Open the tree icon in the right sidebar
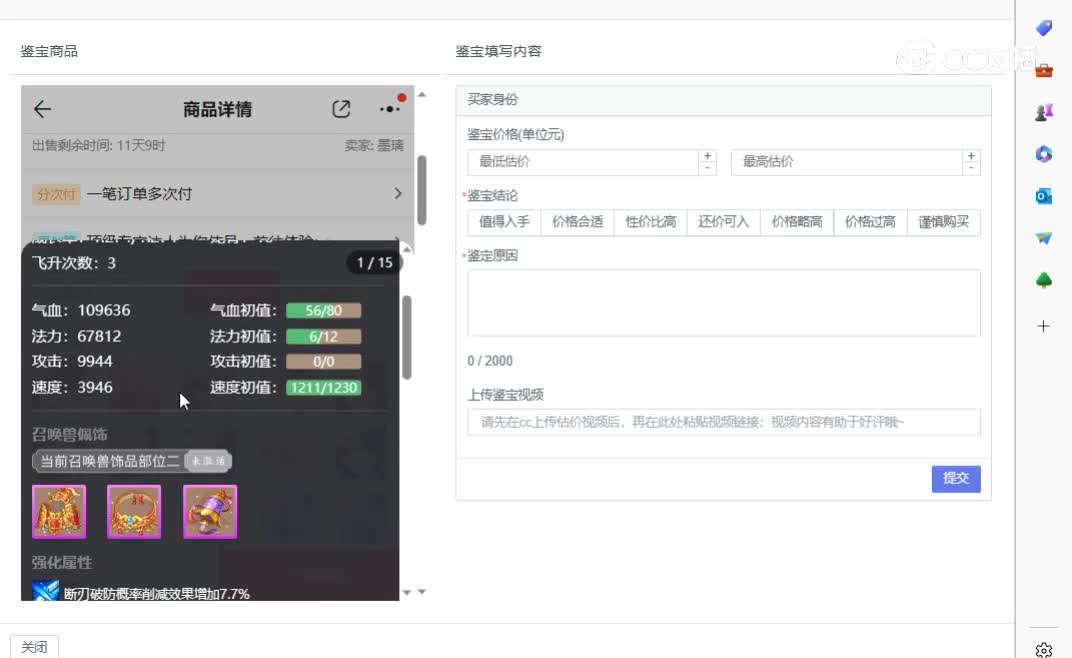 click(x=1044, y=280)
